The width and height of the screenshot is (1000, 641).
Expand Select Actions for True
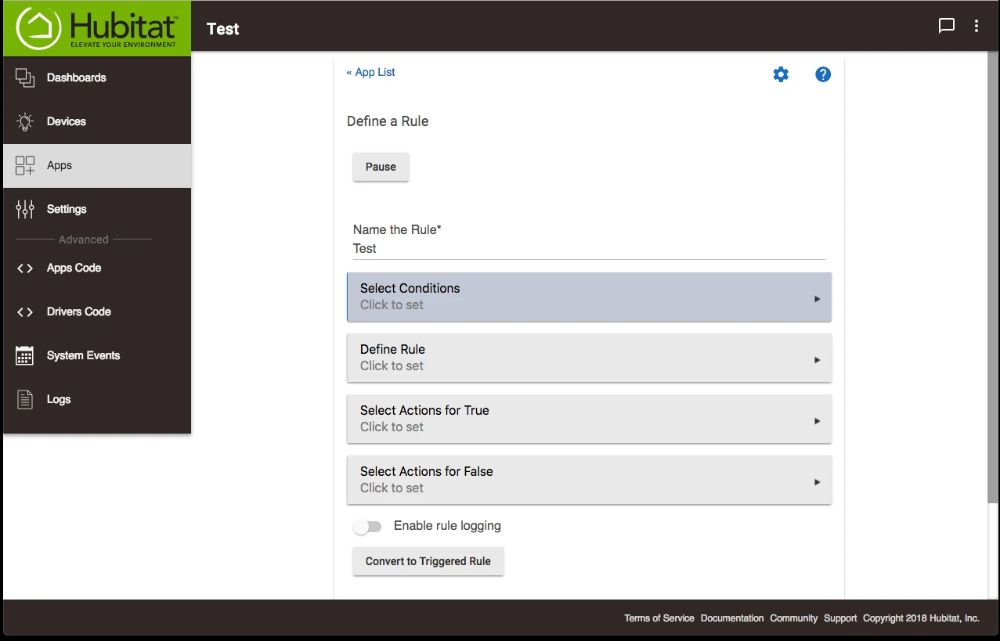pyautogui.click(x=589, y=419)
